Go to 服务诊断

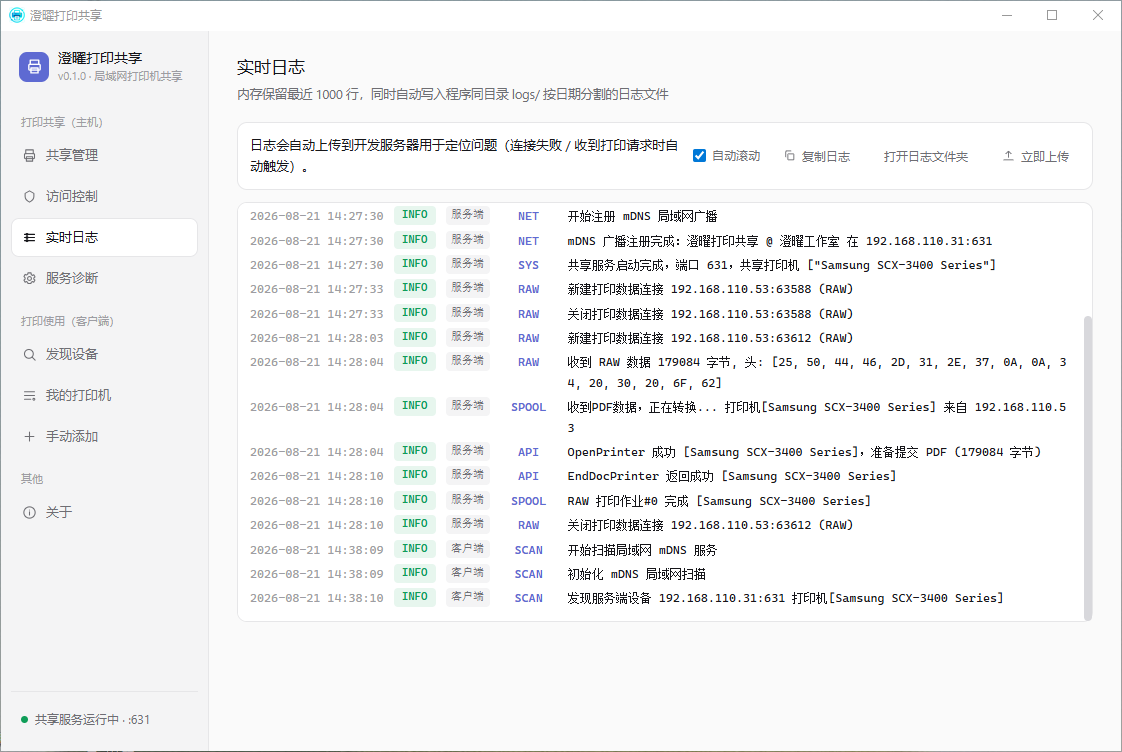pos(104,278)
